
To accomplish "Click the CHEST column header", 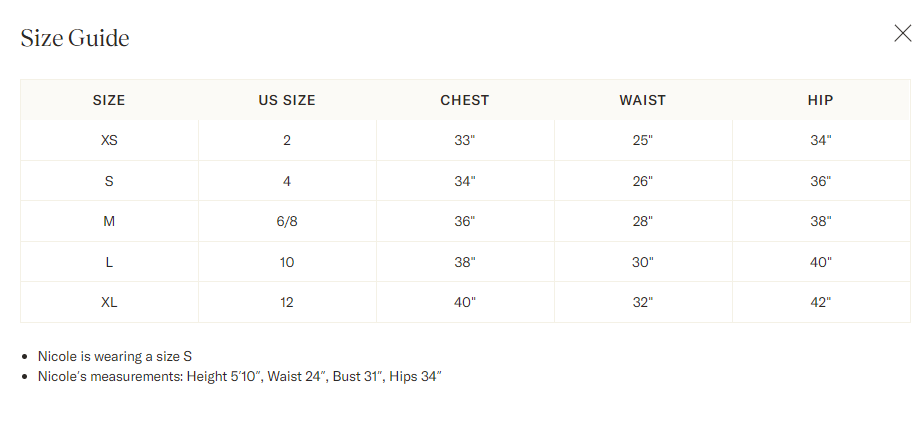I will [x=465, y=100].
